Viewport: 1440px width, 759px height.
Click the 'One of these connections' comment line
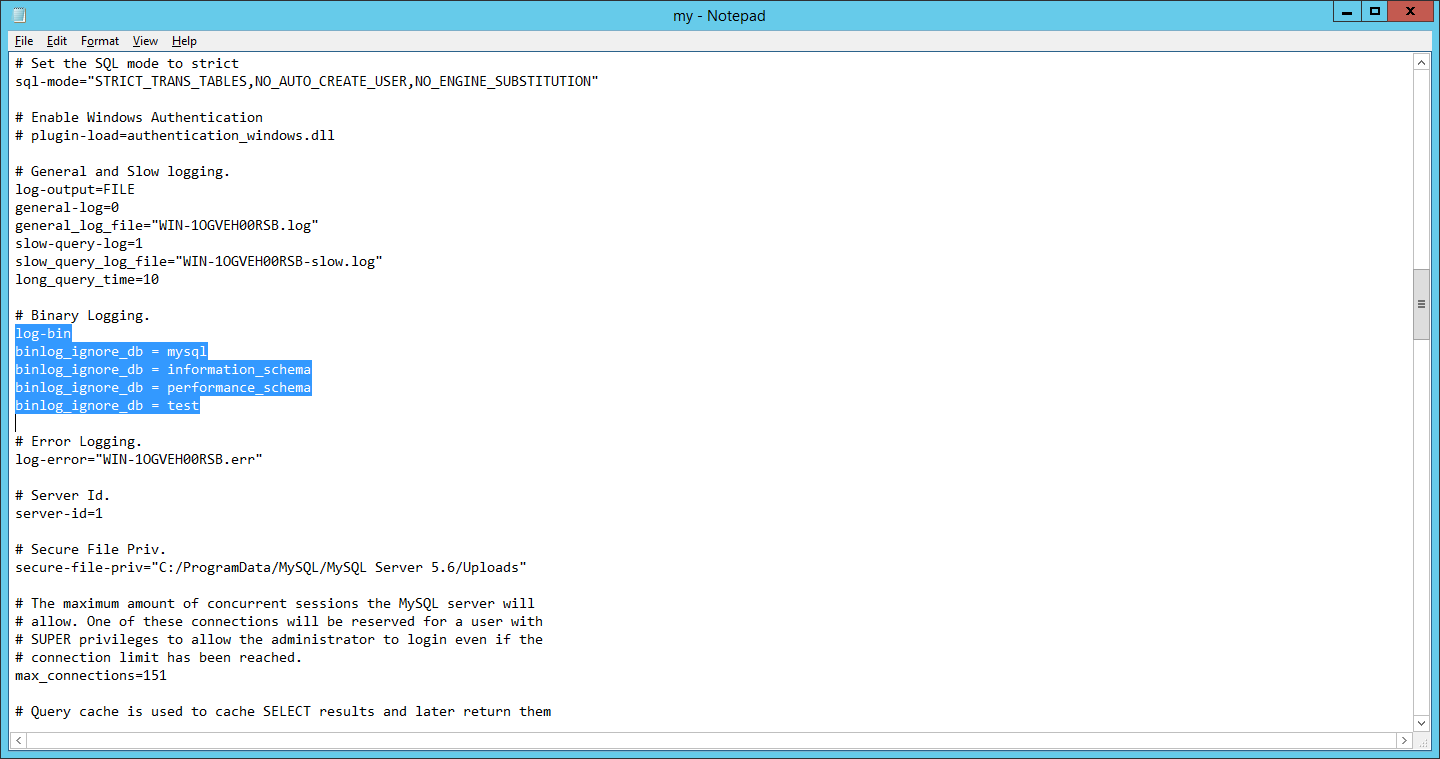(x=279, y=621)
